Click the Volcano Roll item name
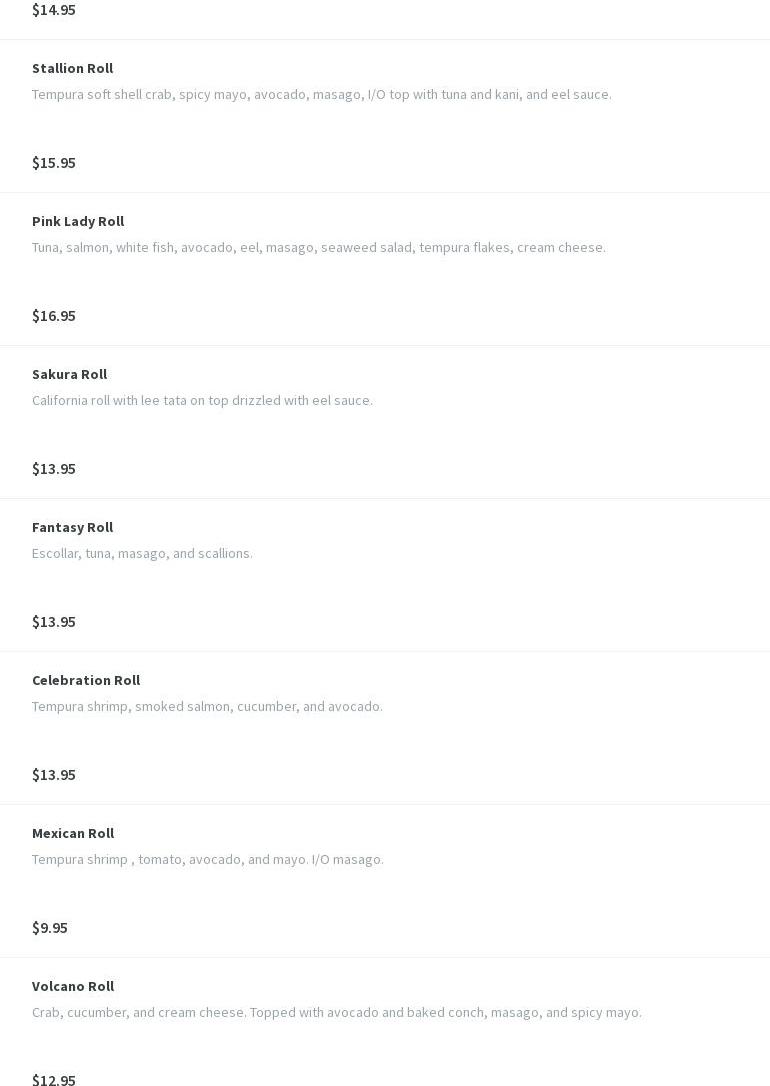 click(73, 986)
